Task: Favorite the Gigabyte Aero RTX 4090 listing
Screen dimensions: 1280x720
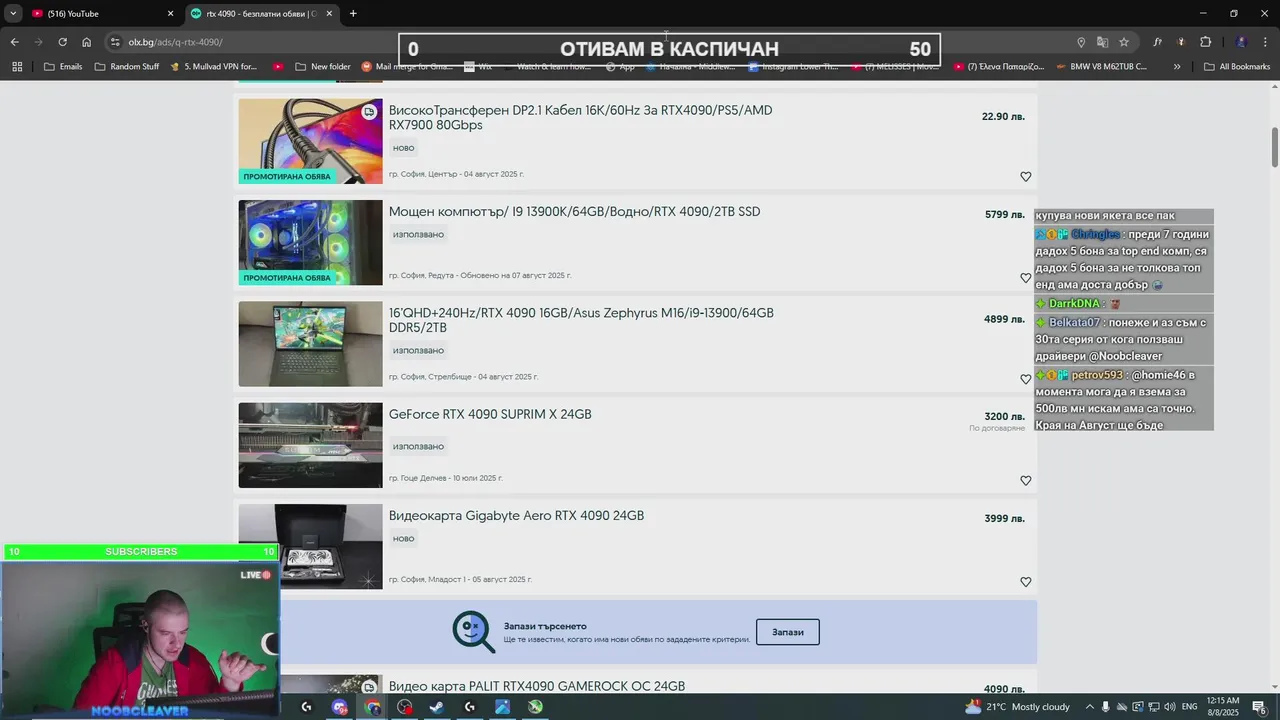Action: (1025, 582)
